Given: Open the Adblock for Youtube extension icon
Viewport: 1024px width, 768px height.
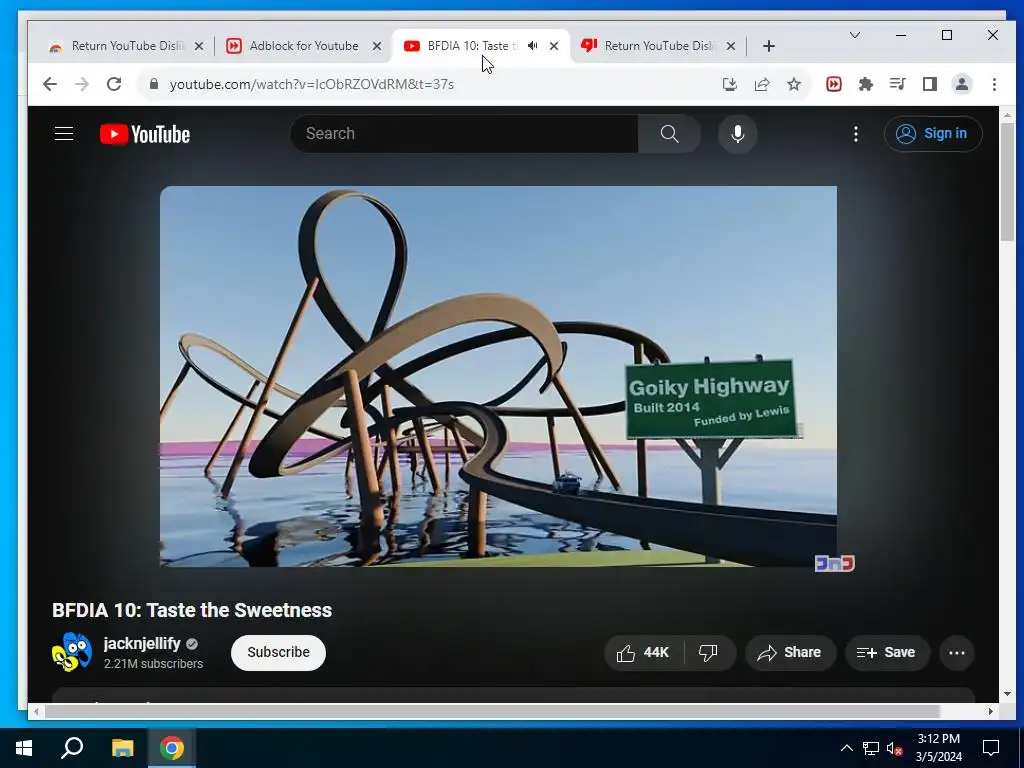Looking at the screenshot, I should click(833, 84).
